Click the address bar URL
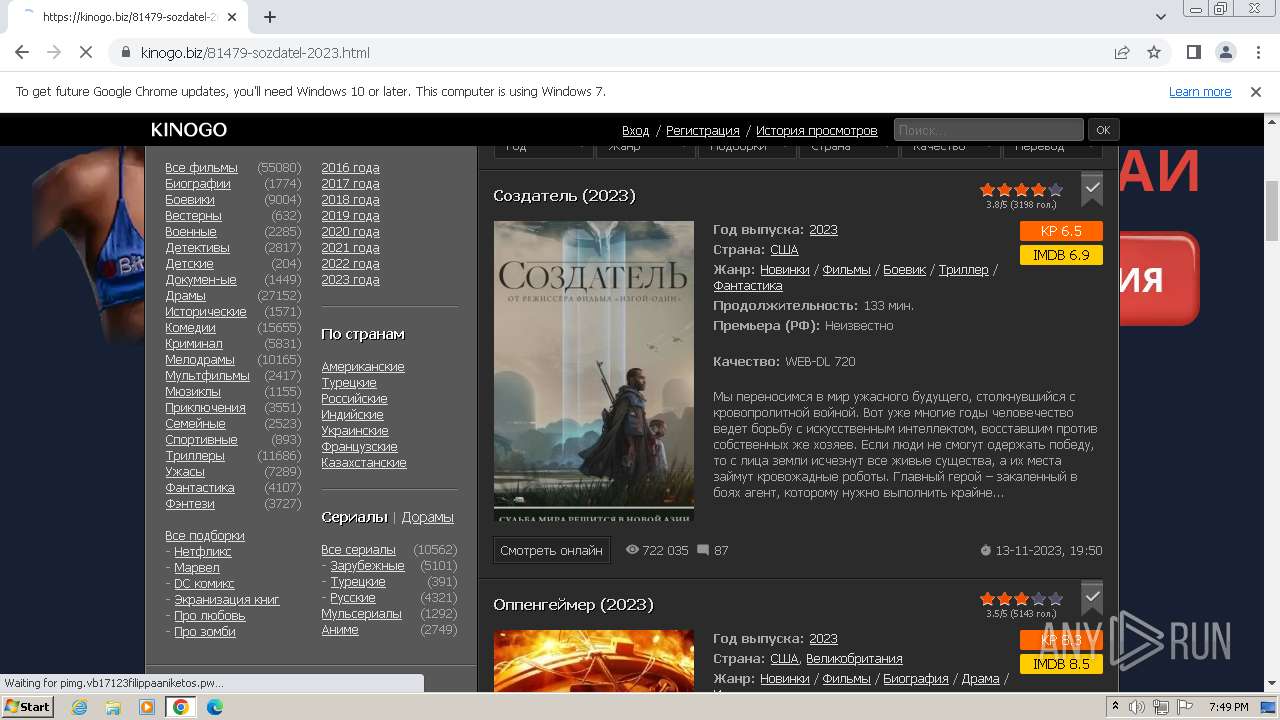 tap(255, 53)
